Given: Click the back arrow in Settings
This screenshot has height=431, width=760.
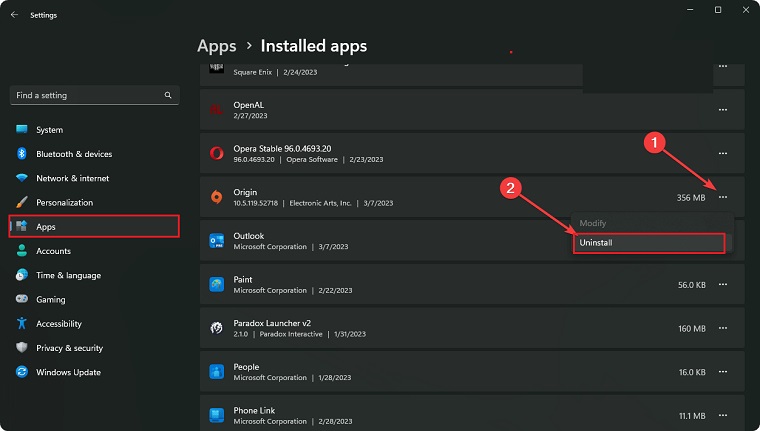Looking at the screenshot, I should 14,15.
